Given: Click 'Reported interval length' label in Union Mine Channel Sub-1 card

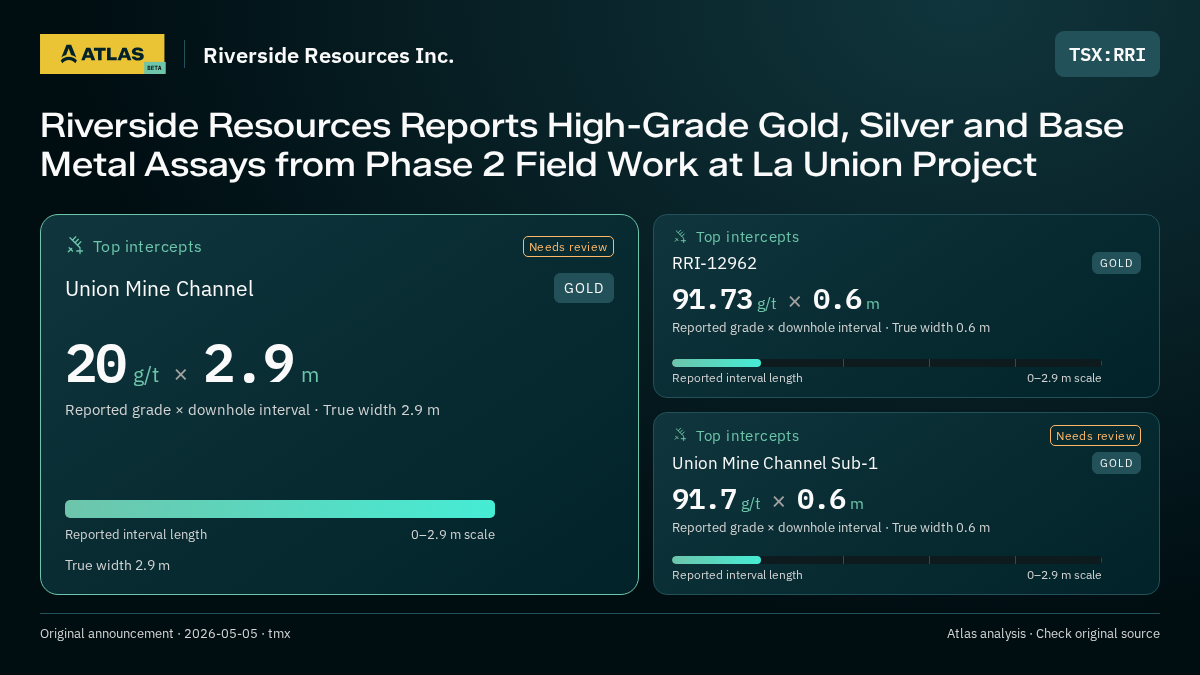Looking at the screenshot, I should pos(737,575).
